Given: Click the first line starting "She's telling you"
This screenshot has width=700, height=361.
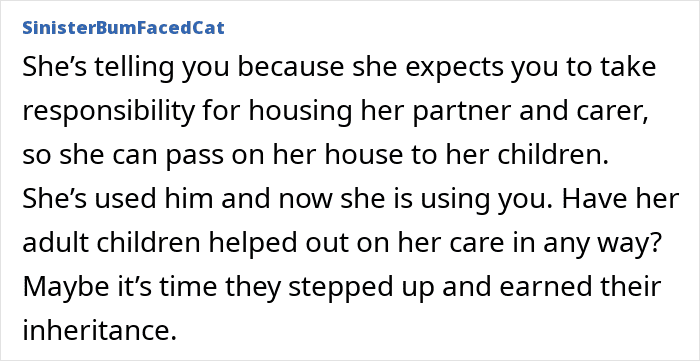Looking at the screenshot, I should pyautogui.click(x=339, y=68).
